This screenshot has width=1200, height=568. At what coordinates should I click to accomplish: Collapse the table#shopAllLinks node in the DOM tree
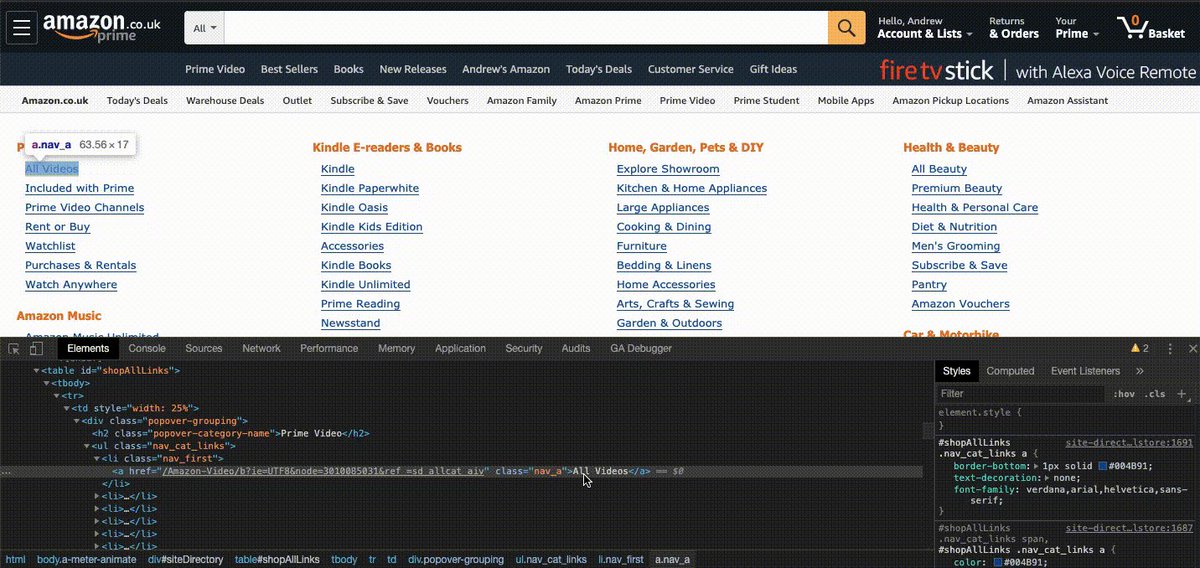coord(36,370)
